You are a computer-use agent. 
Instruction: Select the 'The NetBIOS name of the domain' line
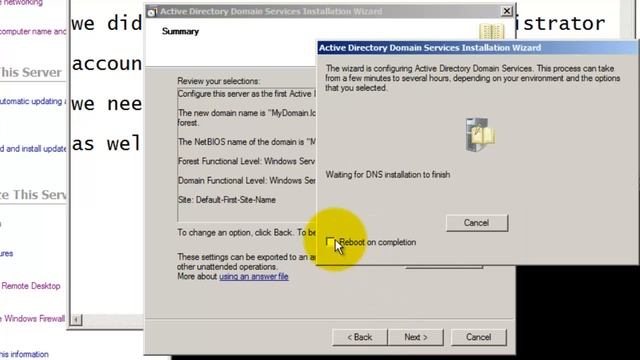pos(247,142)
